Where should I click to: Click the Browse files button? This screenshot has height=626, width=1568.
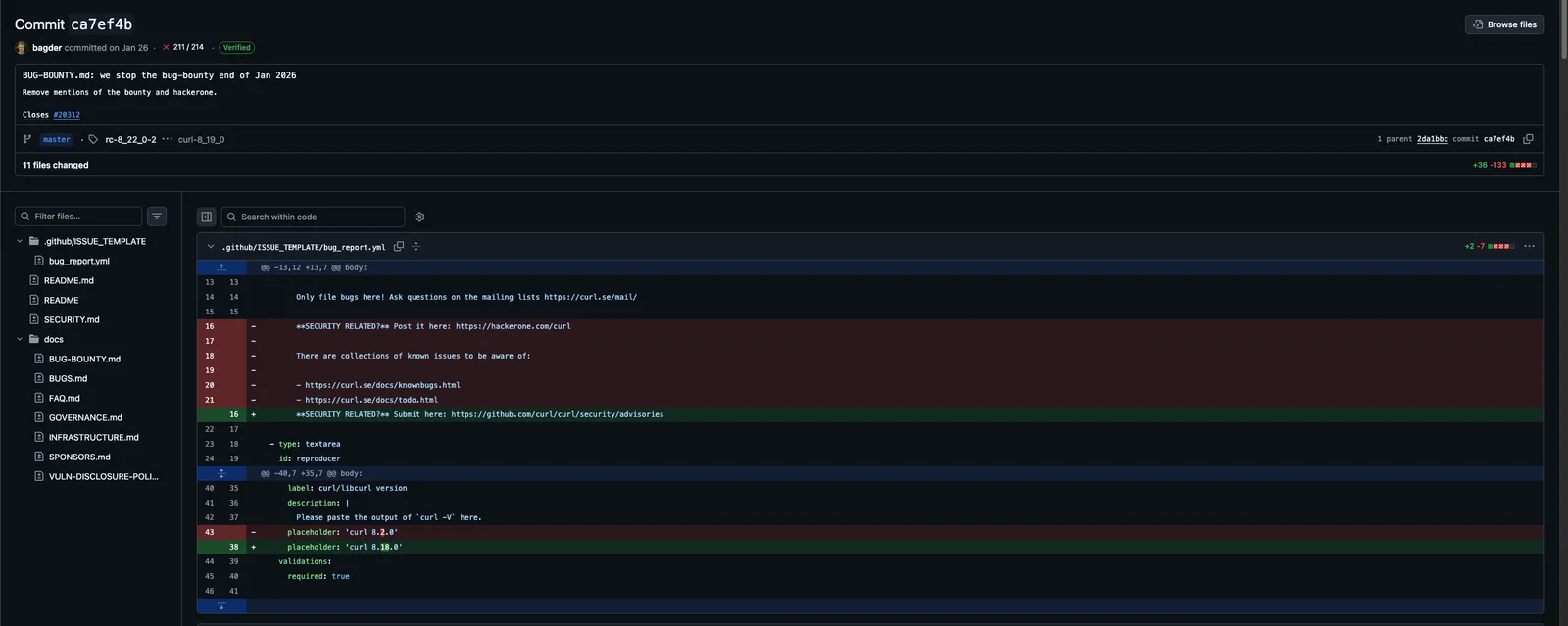[x=1504, y=24]
